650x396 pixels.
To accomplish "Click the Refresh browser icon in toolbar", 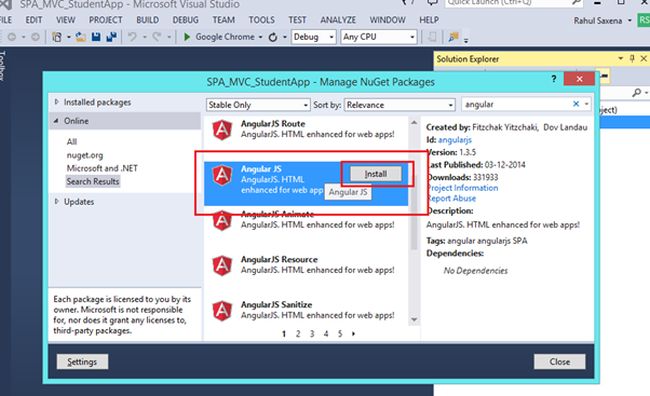I will [273, 37].
